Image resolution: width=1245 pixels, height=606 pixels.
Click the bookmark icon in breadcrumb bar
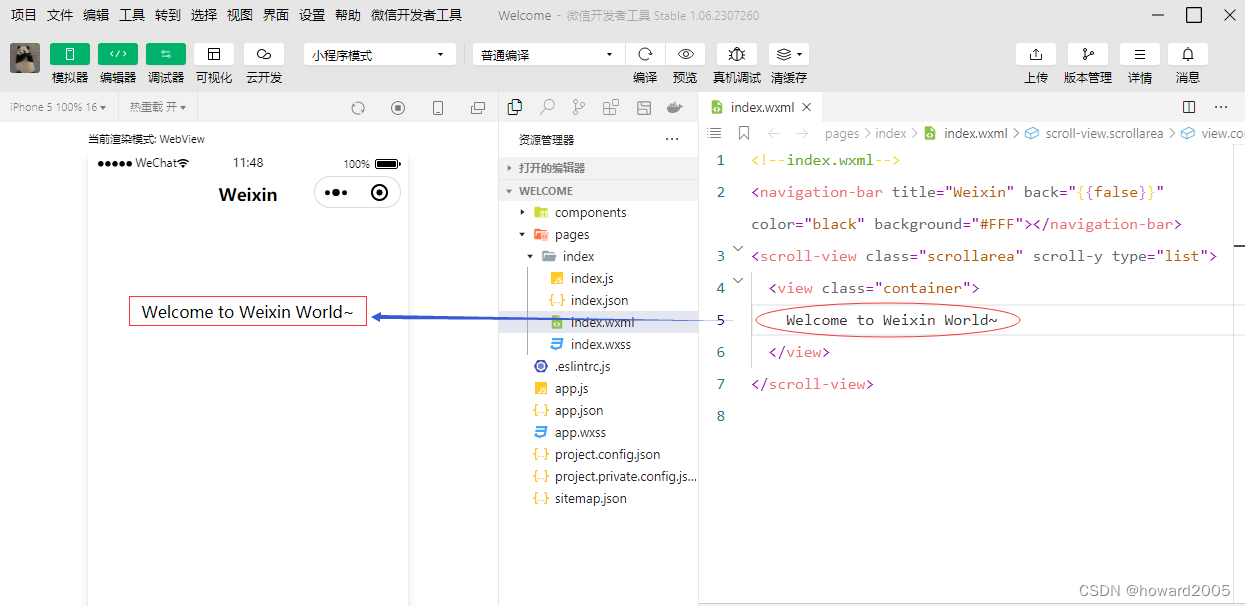click(x=743, y=133)
